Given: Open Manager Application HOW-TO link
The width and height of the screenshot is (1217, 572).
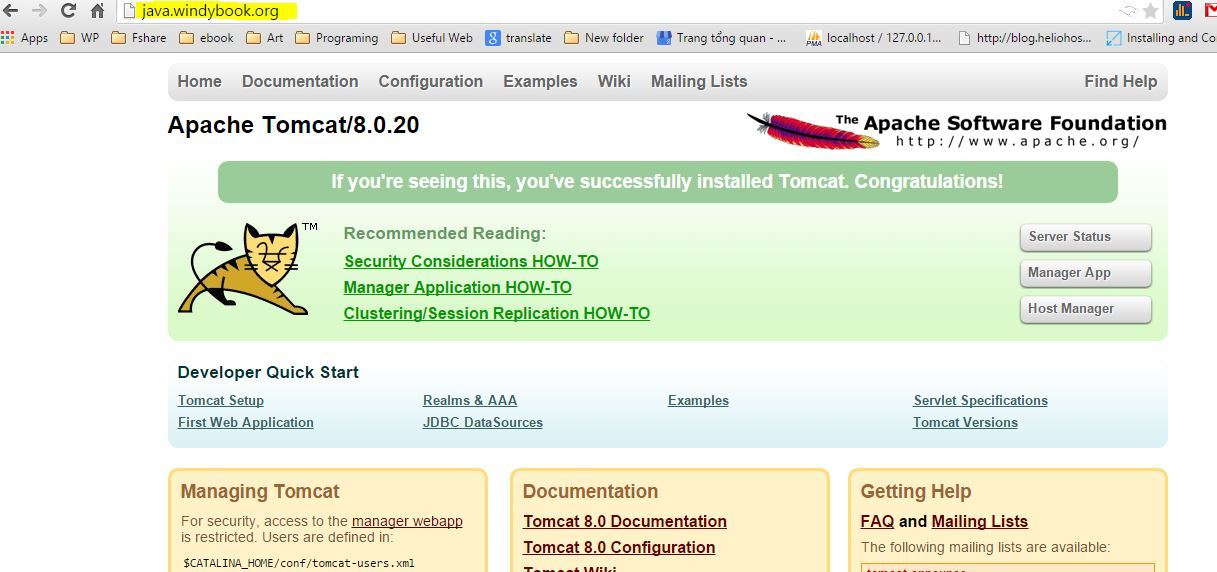Looking at the screenshot, I should pyautogui.click(x=458, y=288).
